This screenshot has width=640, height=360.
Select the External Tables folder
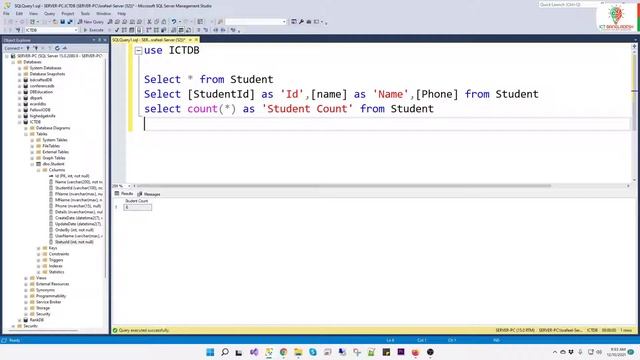tap(55, 152)
